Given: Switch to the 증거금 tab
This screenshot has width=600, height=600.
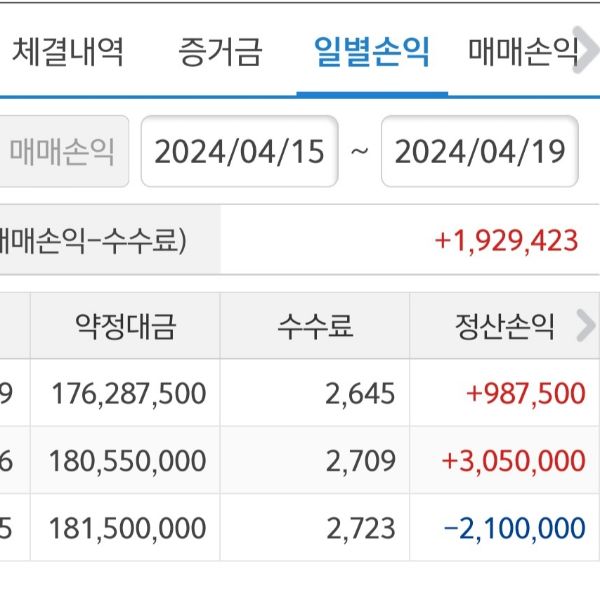Looking at the screenshot, I should click(x=219, y=52).
